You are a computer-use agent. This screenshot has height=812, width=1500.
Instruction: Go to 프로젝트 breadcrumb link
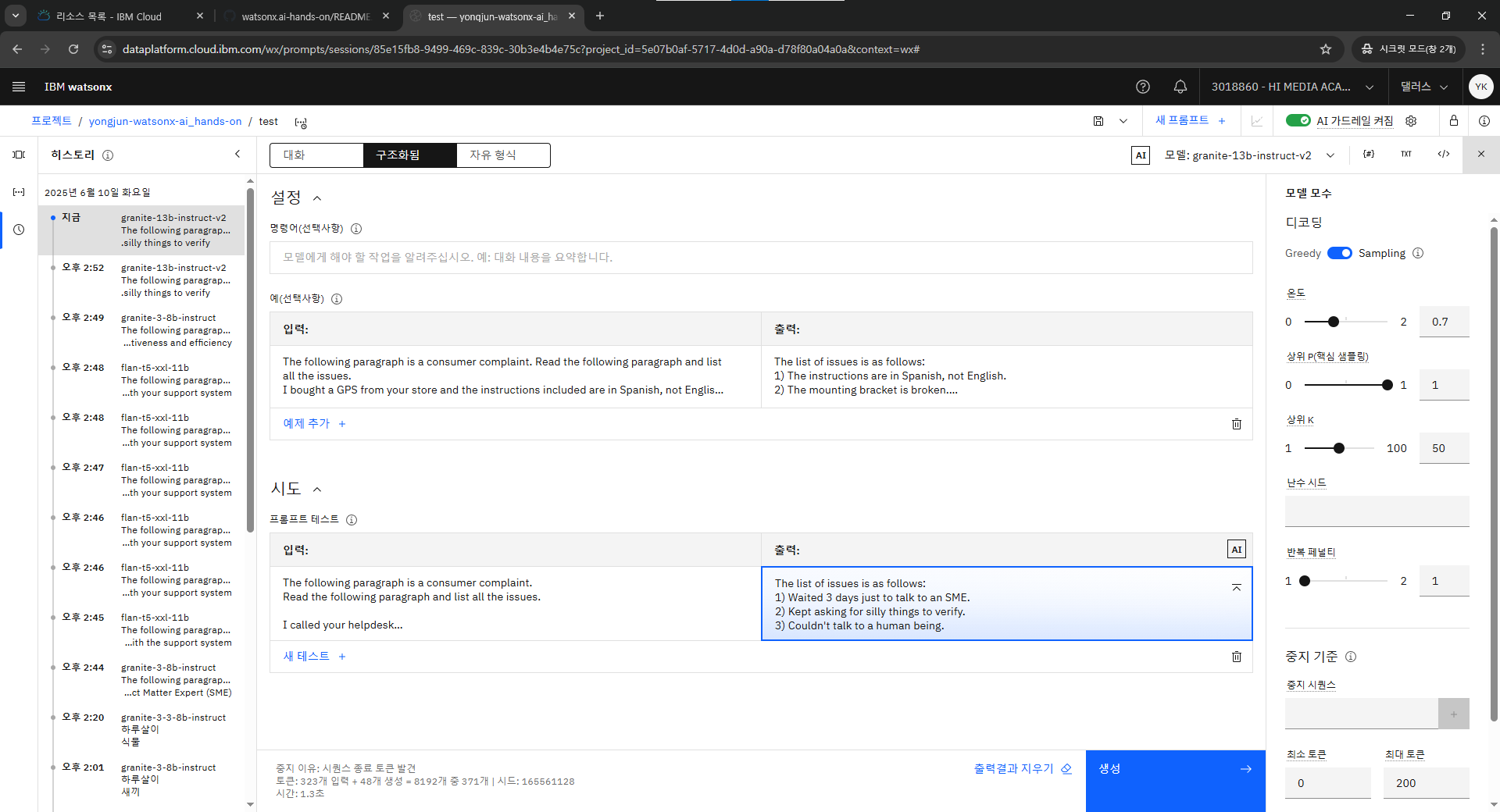52,121
